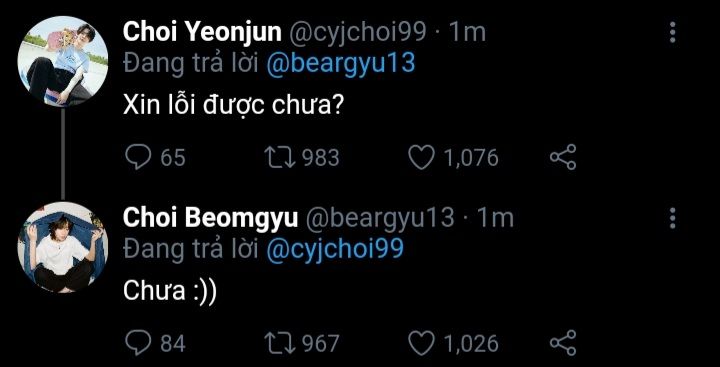Retweet Choi Yeonjun's tweet
The width and height of the screenshot is (720, 367).
280,157
